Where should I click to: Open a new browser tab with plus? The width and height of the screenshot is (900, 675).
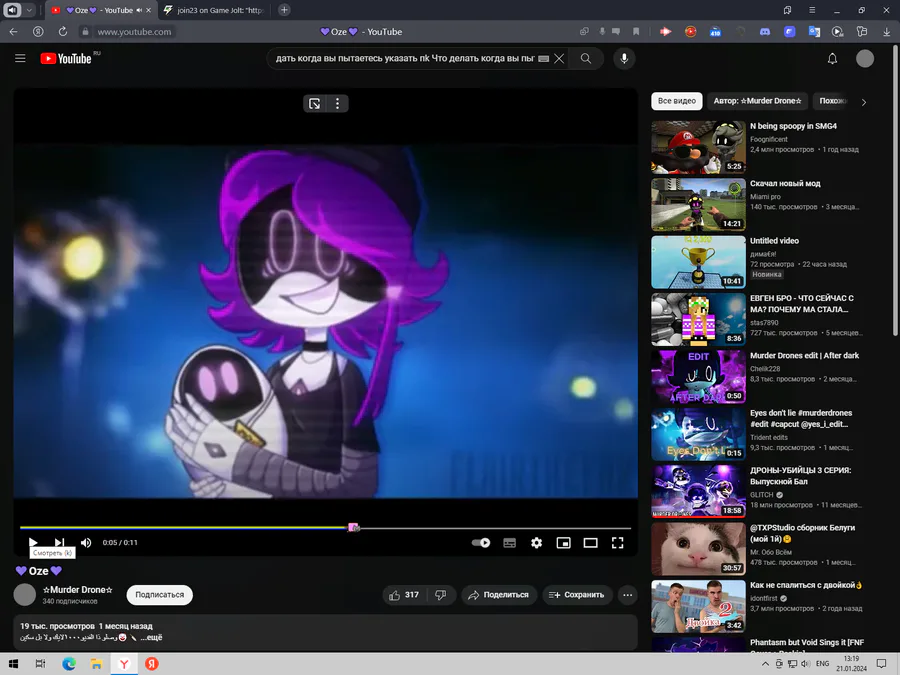(x=284, y=10)
